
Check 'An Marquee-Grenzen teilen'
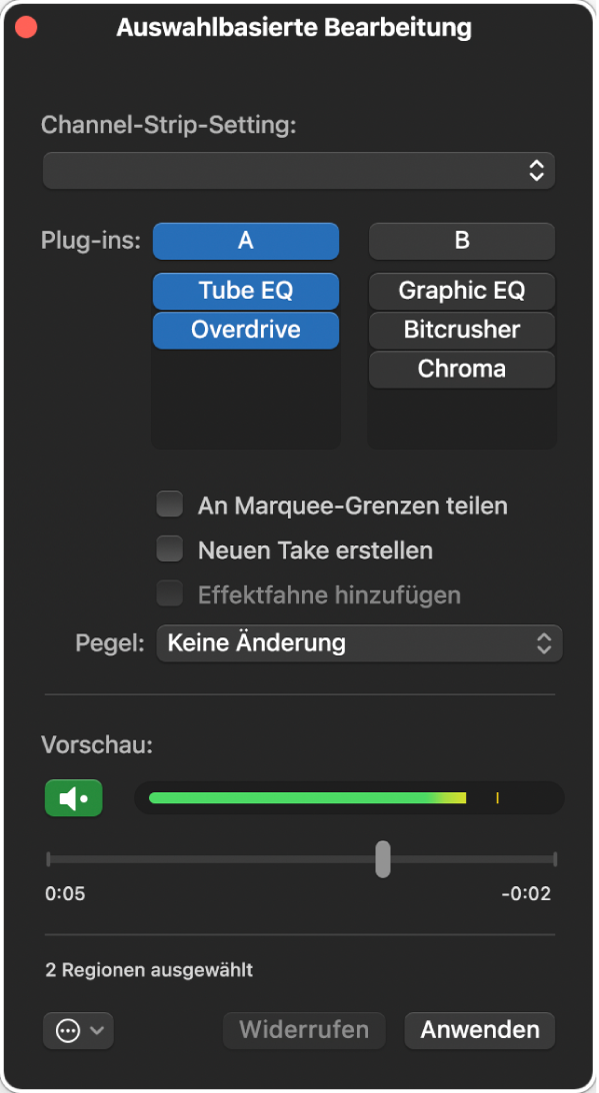pyautogui.click(x=169, y=504)
